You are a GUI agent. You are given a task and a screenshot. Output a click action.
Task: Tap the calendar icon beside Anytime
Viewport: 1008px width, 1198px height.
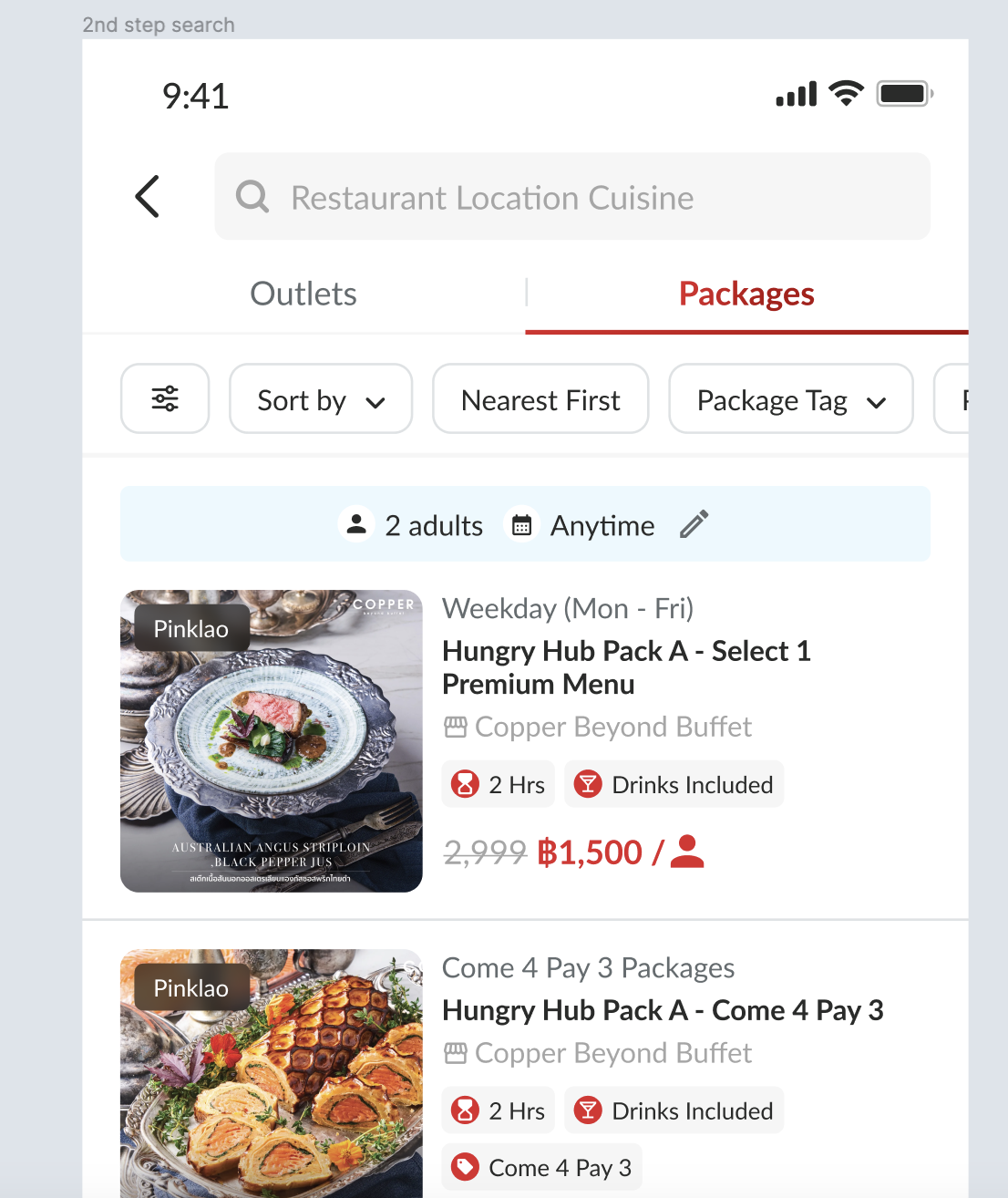(522, 525)
